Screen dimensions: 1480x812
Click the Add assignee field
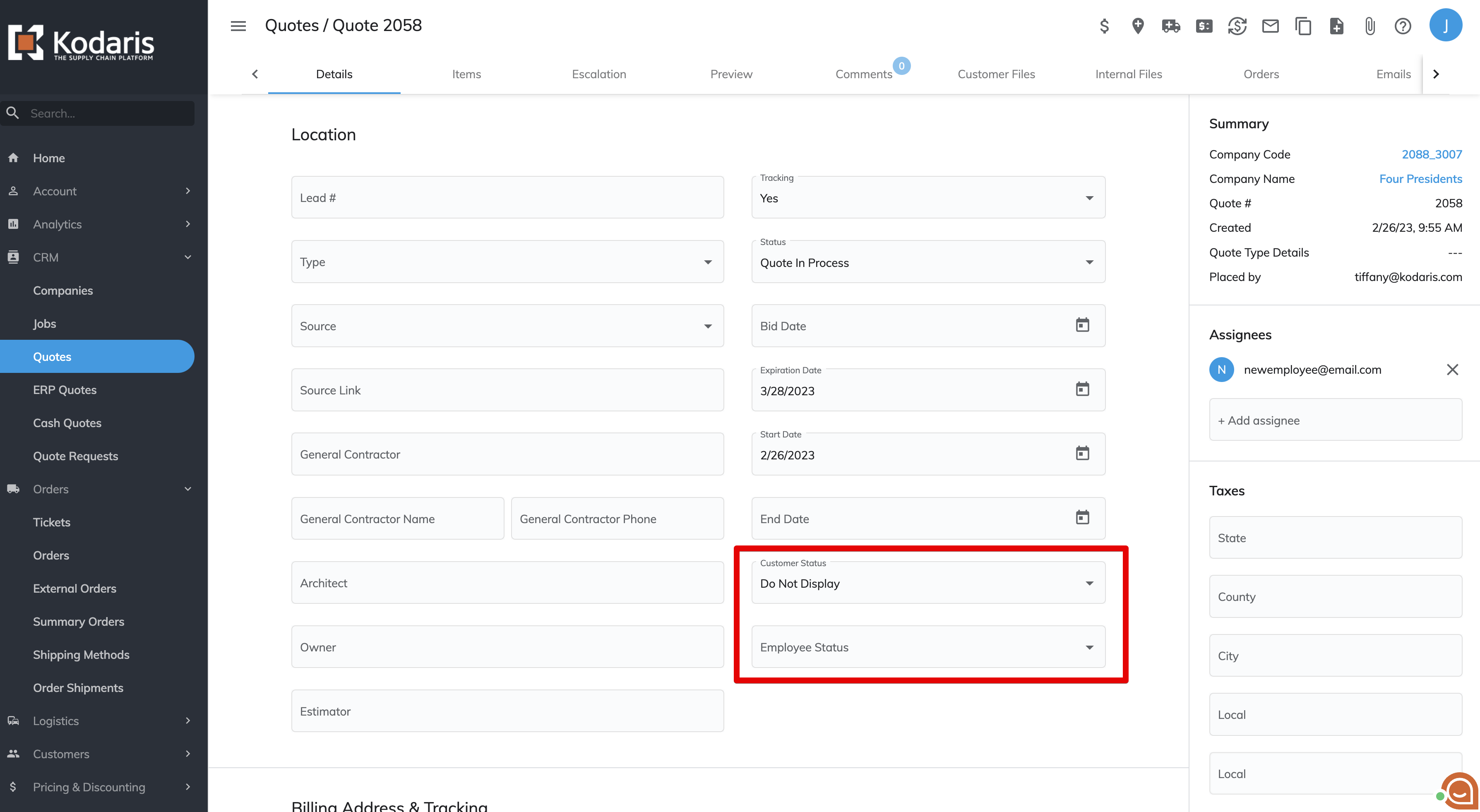(1335, 420)
